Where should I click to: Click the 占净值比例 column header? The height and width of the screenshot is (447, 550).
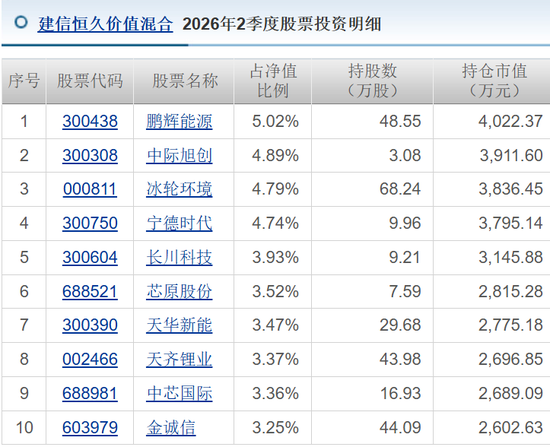(x=273, y=81)
